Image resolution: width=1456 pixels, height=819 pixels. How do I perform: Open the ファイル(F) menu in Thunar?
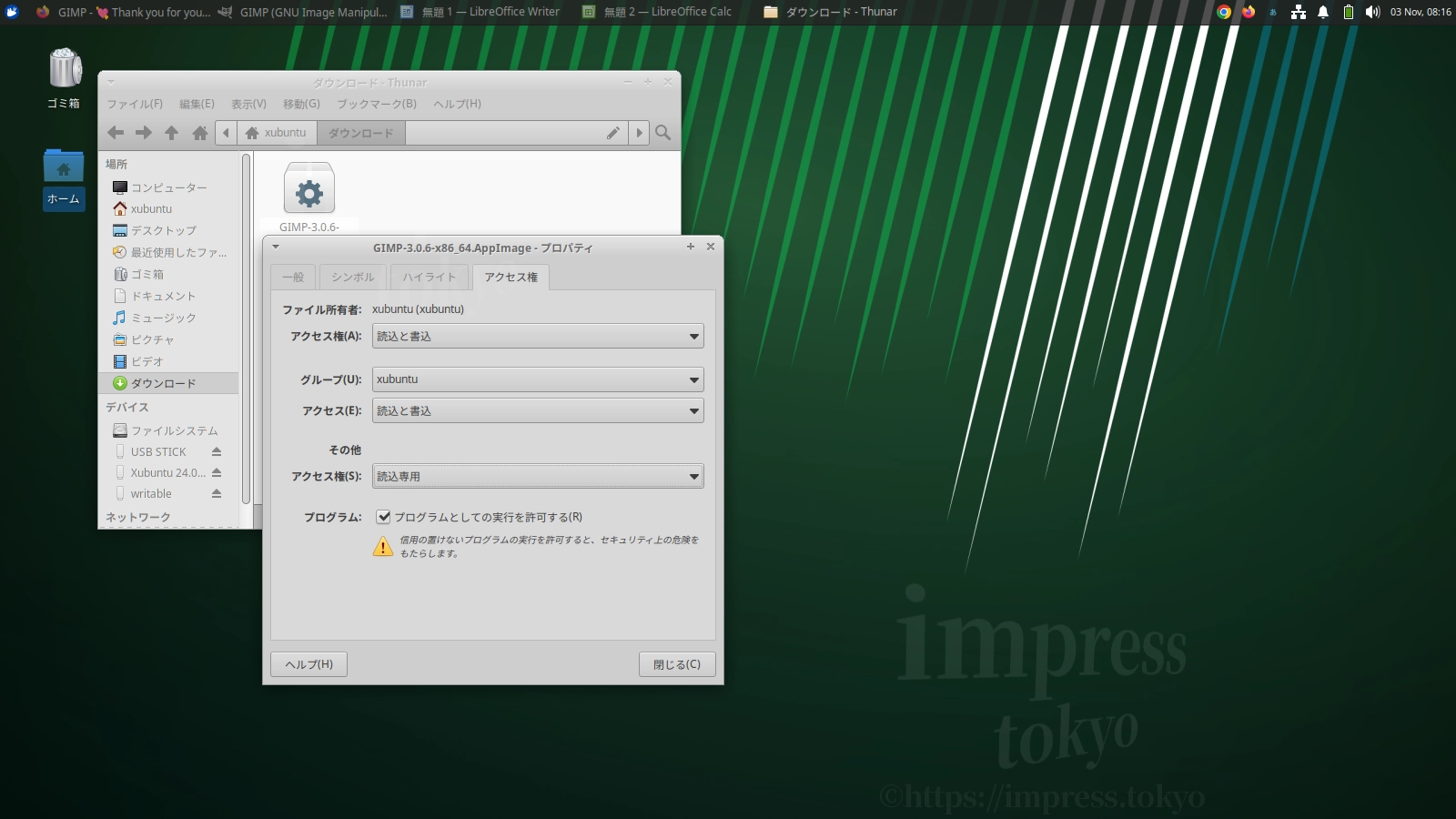tap(135, 104)
